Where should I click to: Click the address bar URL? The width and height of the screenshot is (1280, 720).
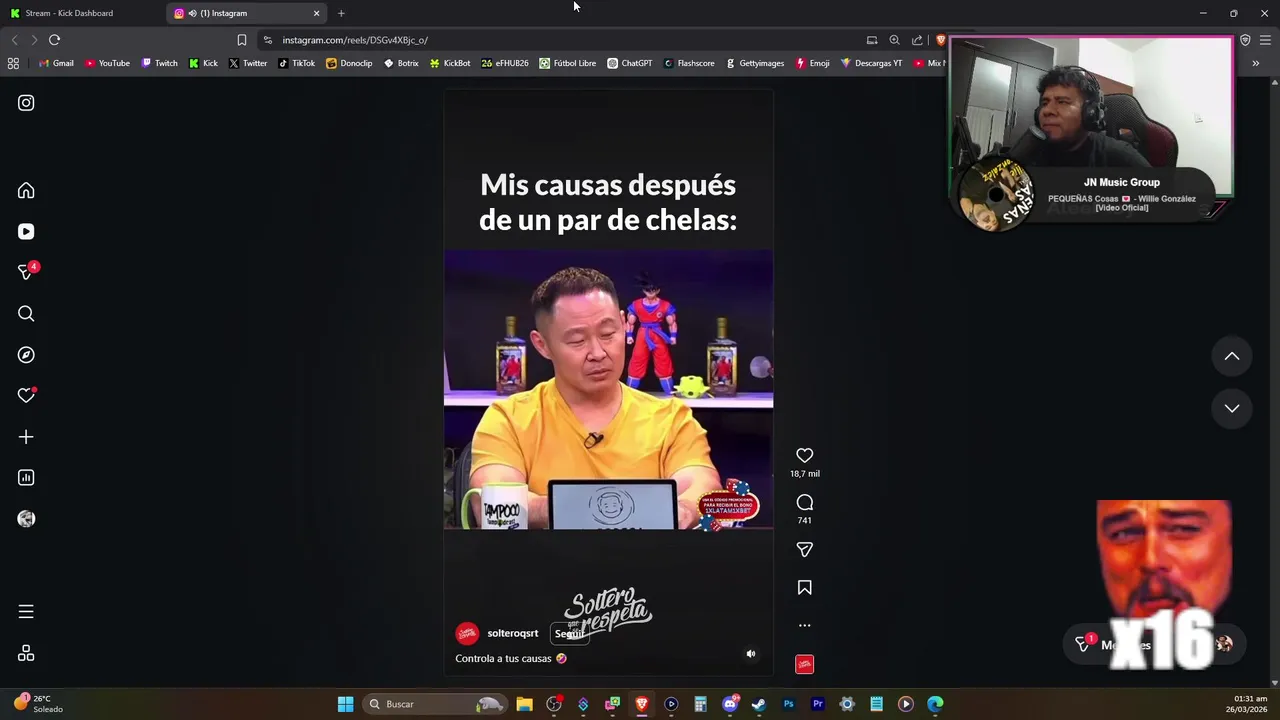(x=355, y=40)
